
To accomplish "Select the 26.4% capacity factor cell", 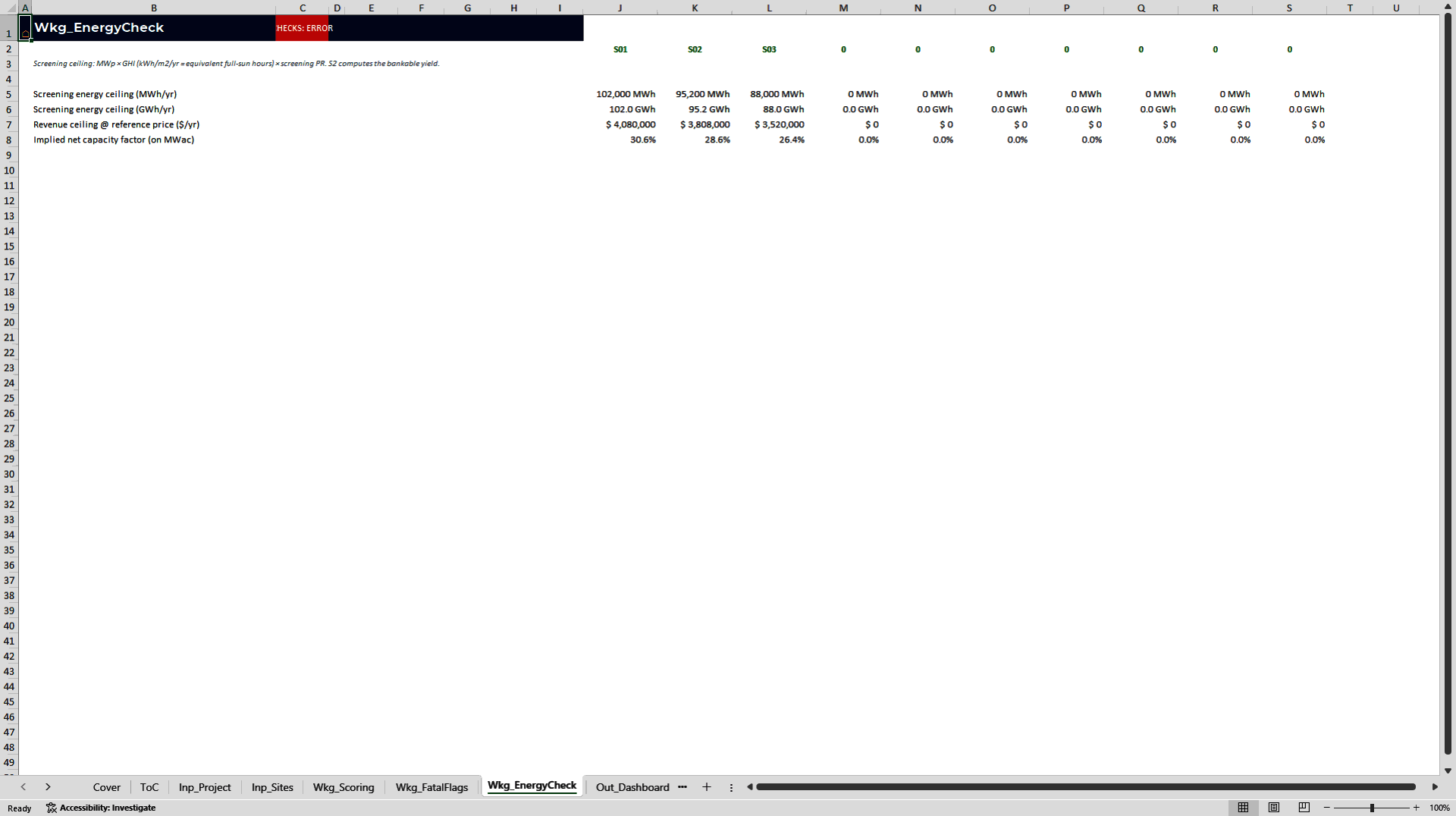I will pos(769,140).
